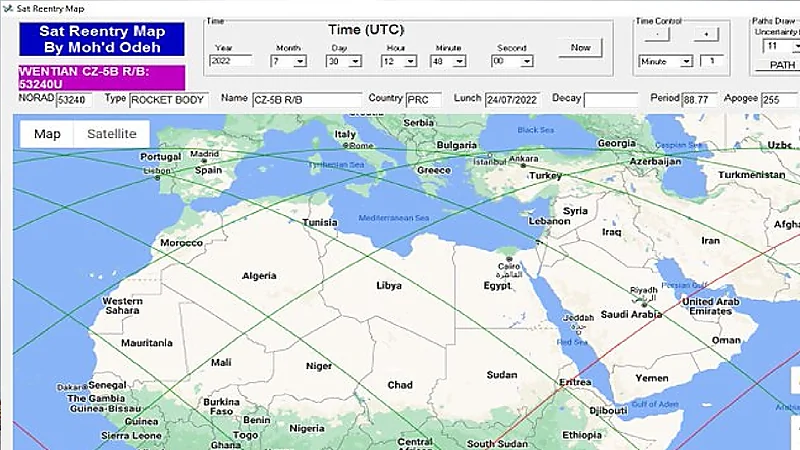The height and width of the screenshot is (450, 800).
Task: Click the Turkey country label
Action: (x=545, y=176)
